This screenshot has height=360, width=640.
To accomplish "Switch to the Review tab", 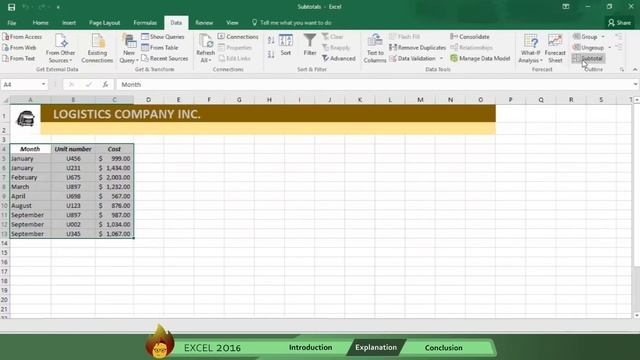I will (x=204, y=23).
